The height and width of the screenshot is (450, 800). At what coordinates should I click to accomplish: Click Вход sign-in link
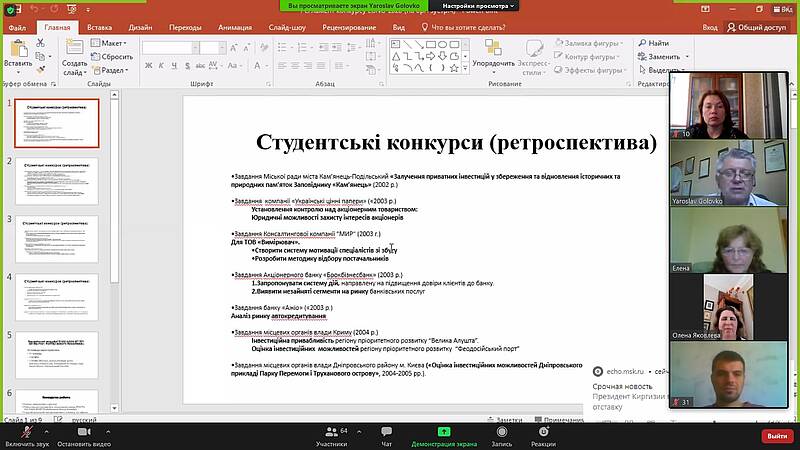pyautogui.click(x=710, y=28)
